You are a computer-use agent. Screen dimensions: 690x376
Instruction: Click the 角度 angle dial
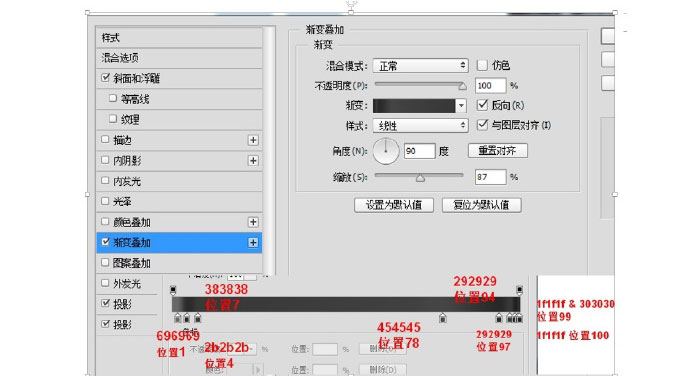point(385,151)
